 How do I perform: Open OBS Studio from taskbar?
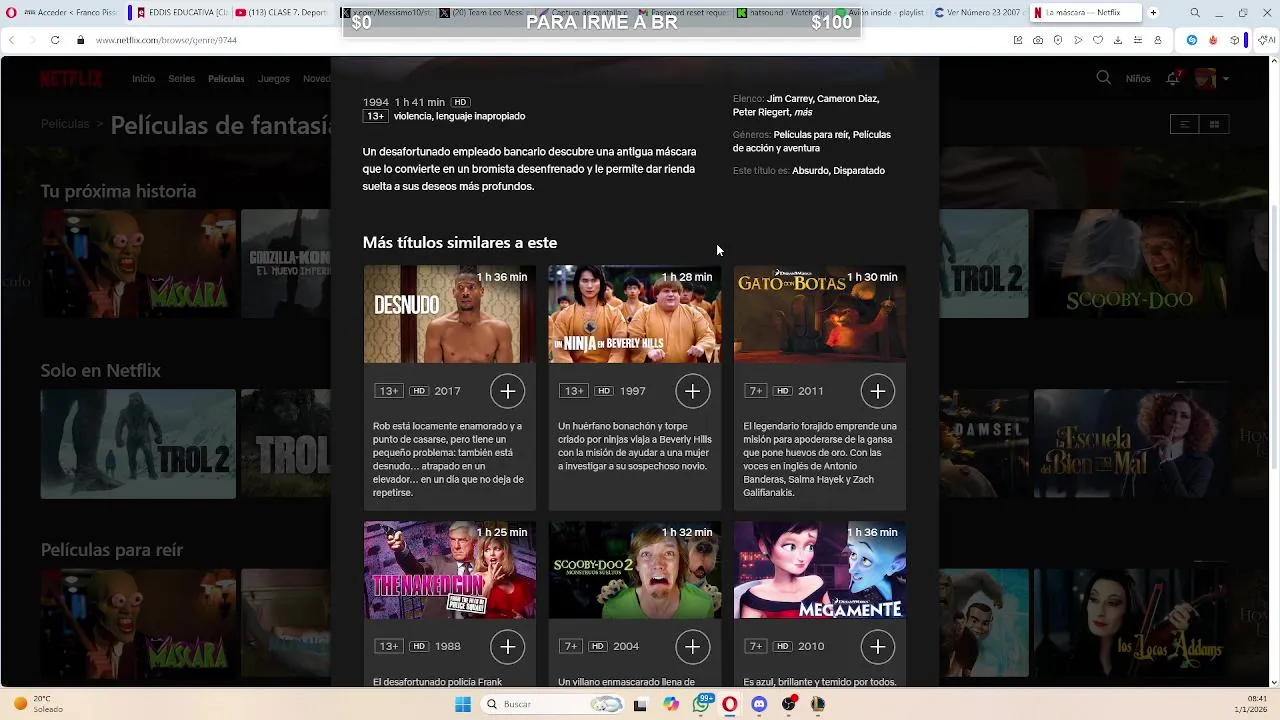pos(789,704)
